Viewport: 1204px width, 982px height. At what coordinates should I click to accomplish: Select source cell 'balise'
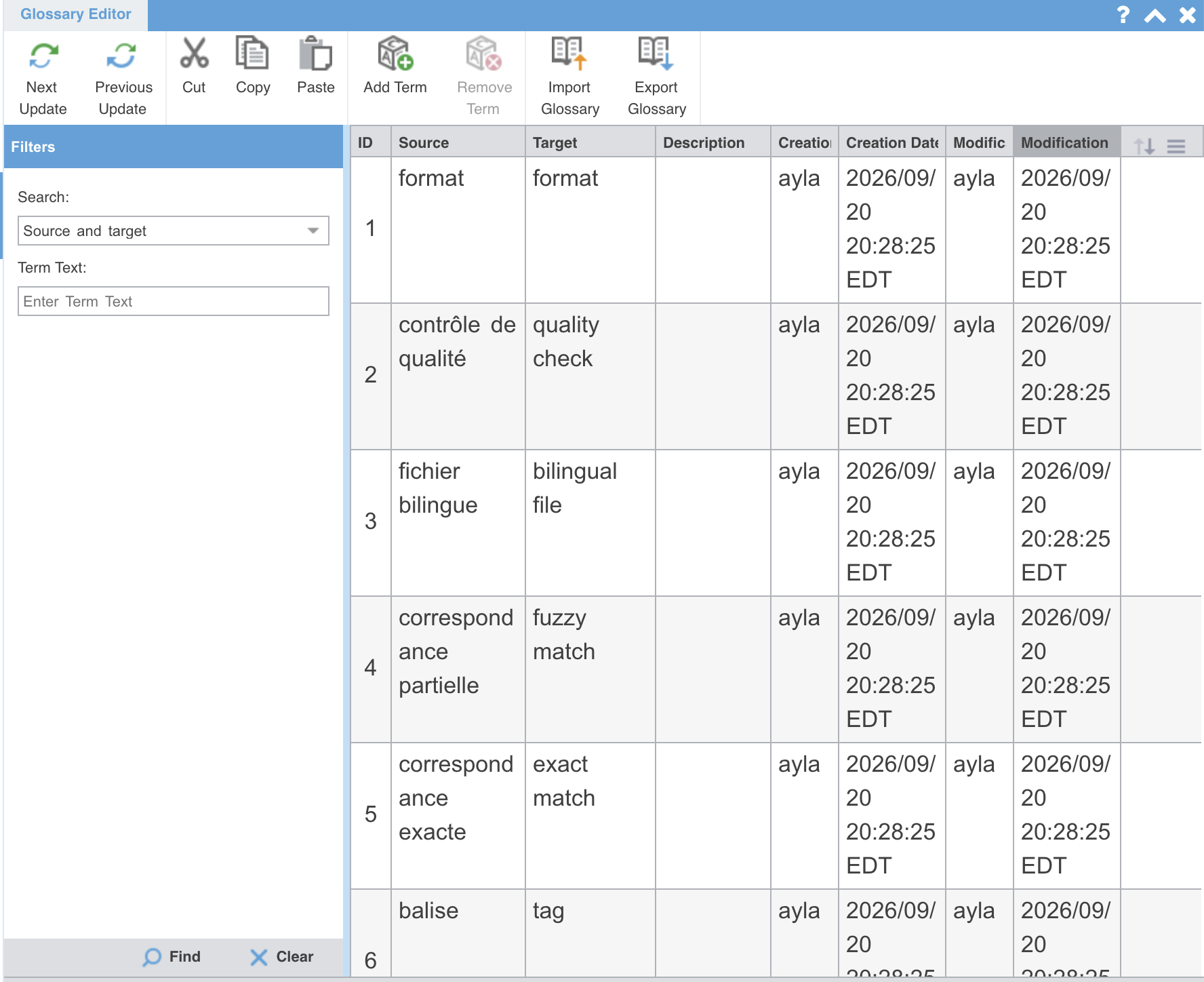(458, 933)
